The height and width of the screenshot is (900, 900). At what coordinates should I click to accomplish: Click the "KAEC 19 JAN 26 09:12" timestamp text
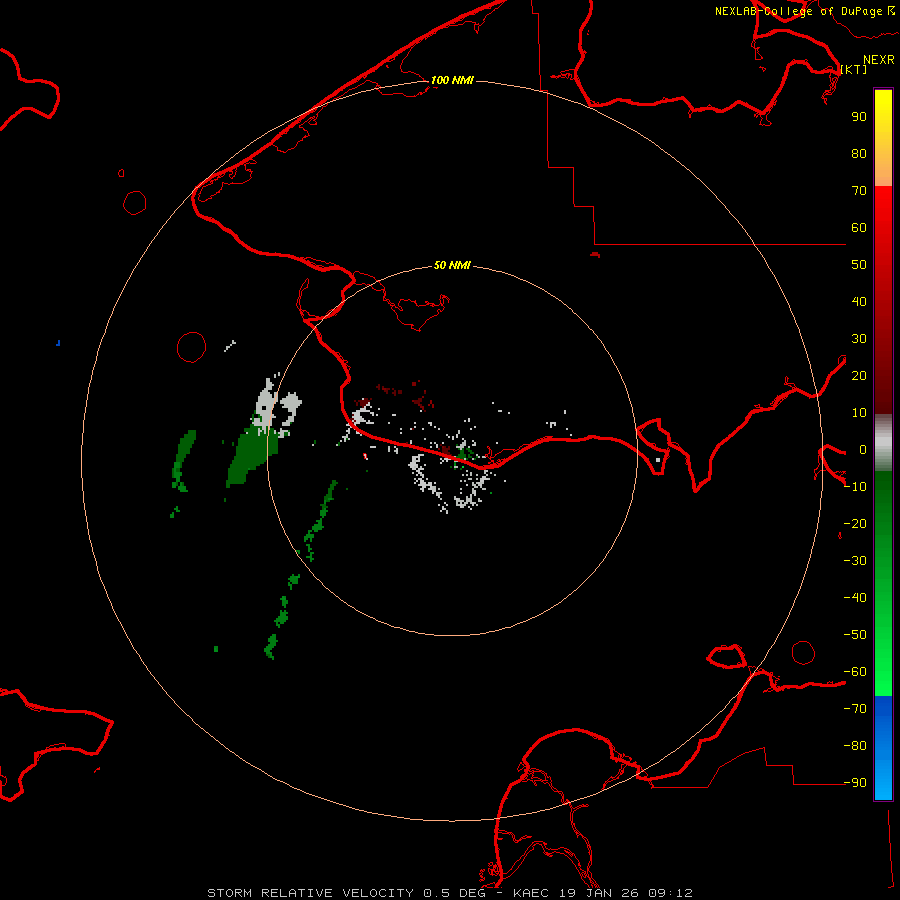tap(603, 893)
